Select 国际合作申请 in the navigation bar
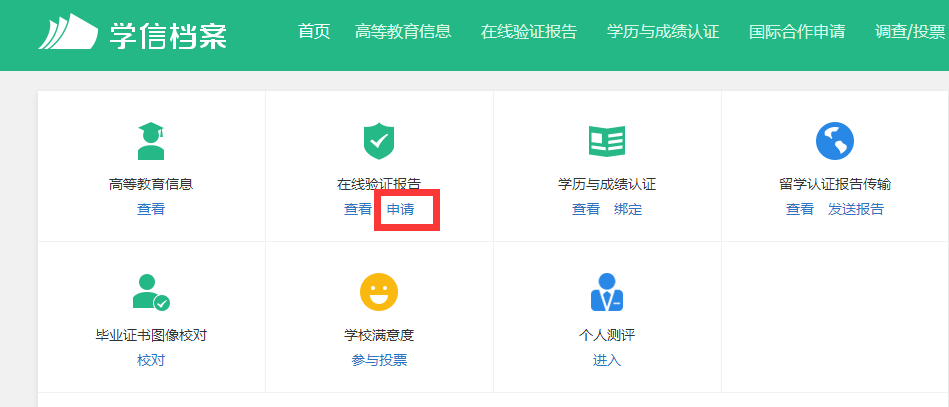 point(797,32)
